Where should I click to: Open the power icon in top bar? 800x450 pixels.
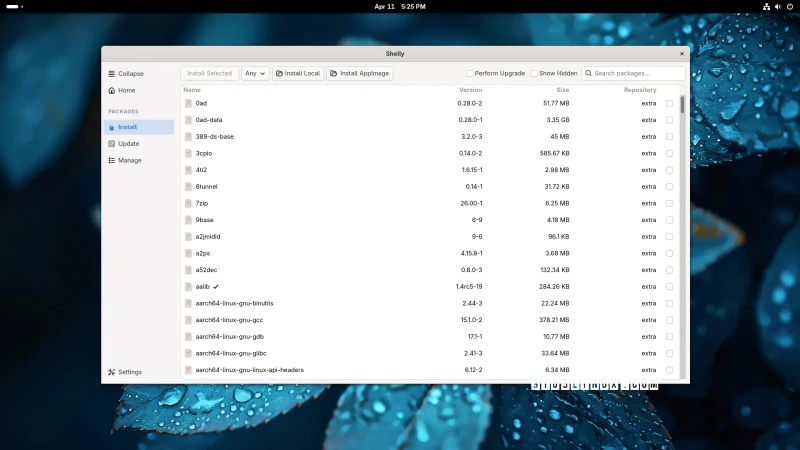[790, 7]
